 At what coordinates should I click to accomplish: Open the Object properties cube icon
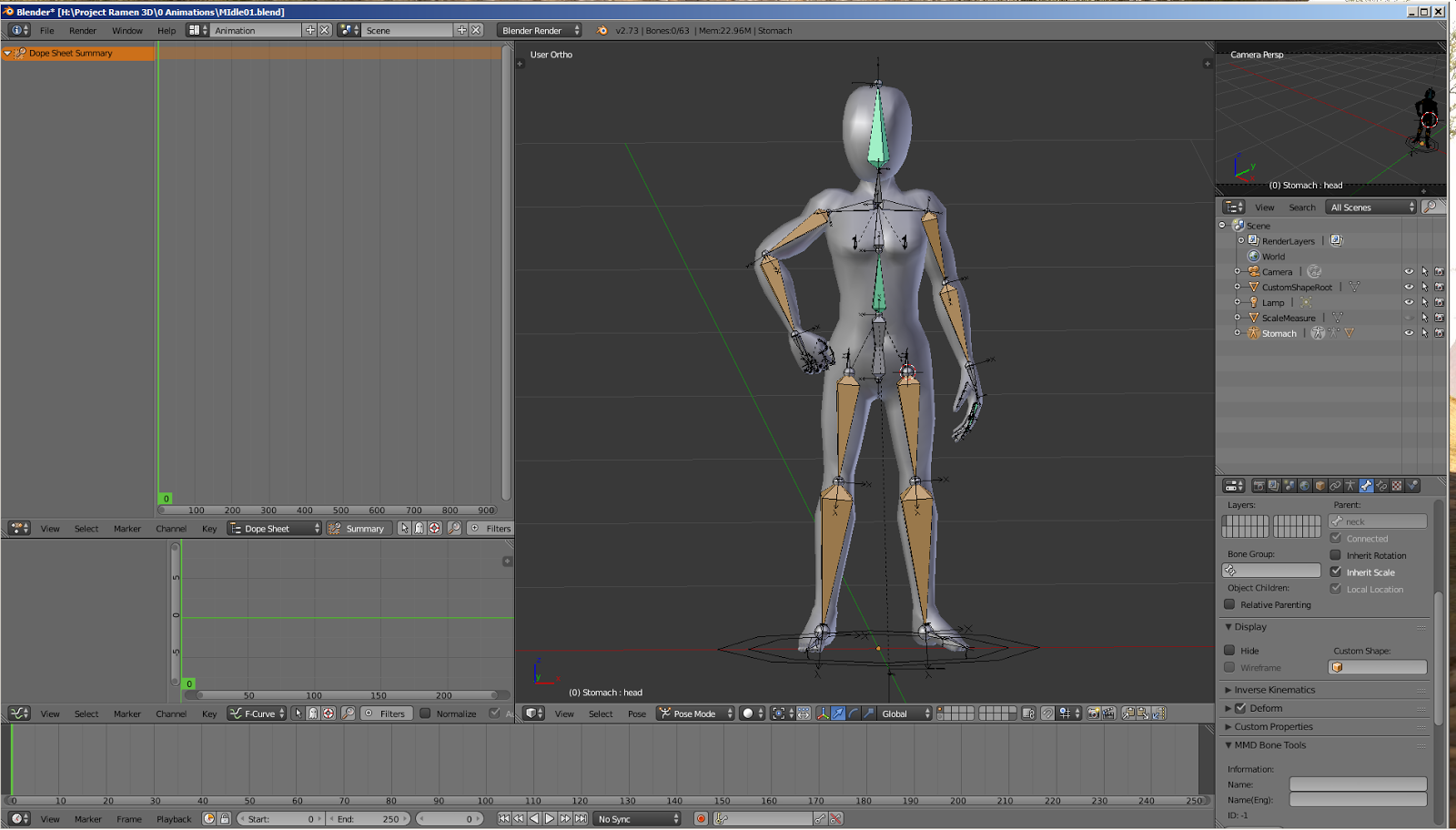tap(1320, 486)
